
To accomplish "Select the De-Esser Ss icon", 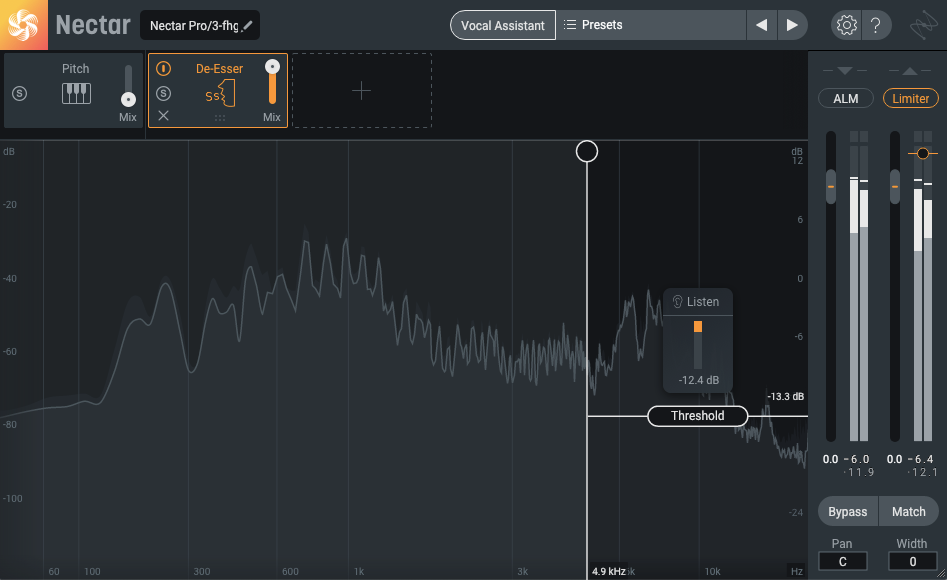I will point(220,94).
